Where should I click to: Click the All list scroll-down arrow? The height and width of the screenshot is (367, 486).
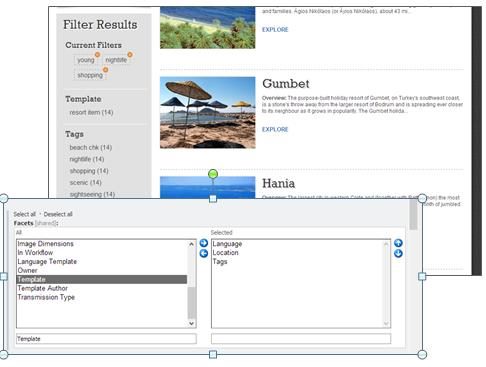(x=191, y=323)
